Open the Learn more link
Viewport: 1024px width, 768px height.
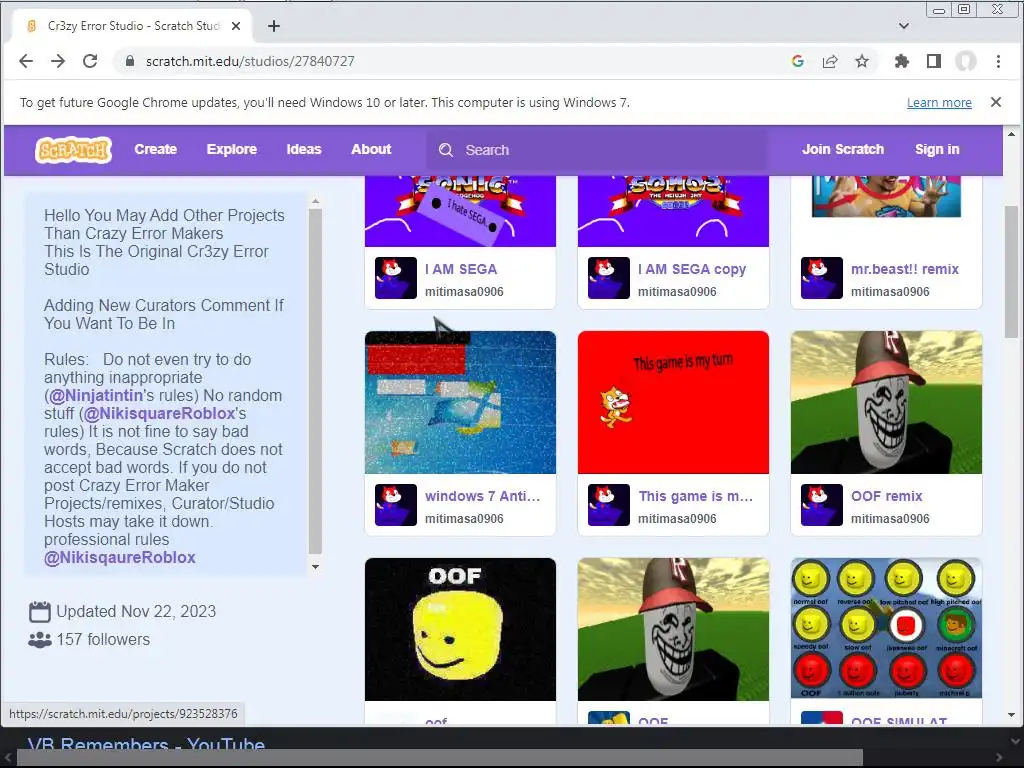pyautogui.click(x=939, y=103)
